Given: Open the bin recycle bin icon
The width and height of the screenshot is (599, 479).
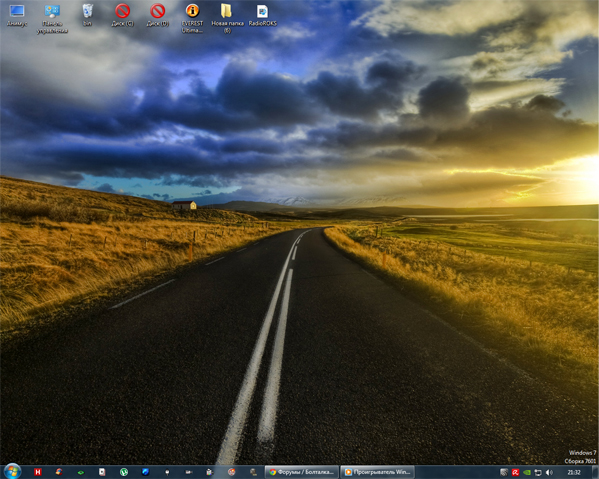Looking at the screenshot, I should (87, 15).
